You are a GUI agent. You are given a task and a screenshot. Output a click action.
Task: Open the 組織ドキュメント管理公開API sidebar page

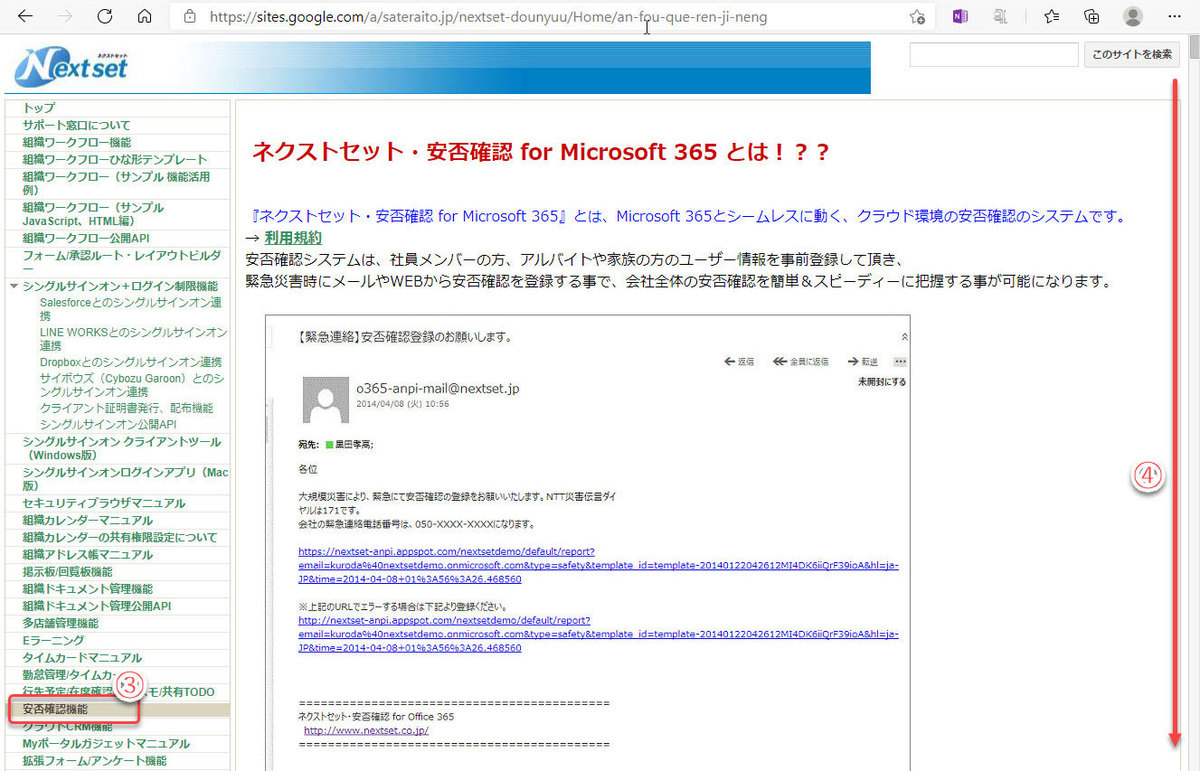pos(97,606)
